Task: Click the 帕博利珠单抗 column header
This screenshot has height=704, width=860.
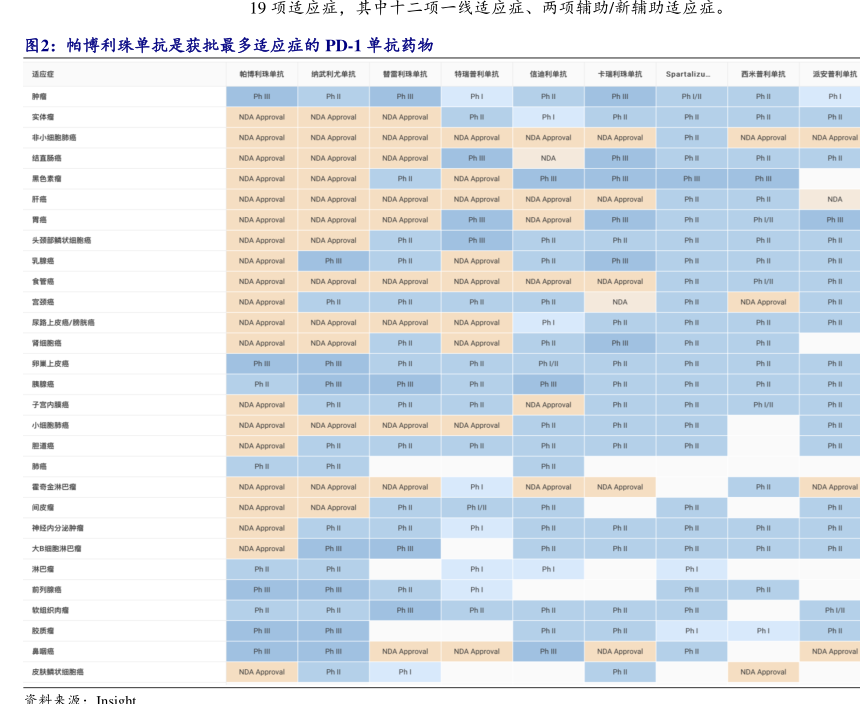Action: (x=261, y=74)
